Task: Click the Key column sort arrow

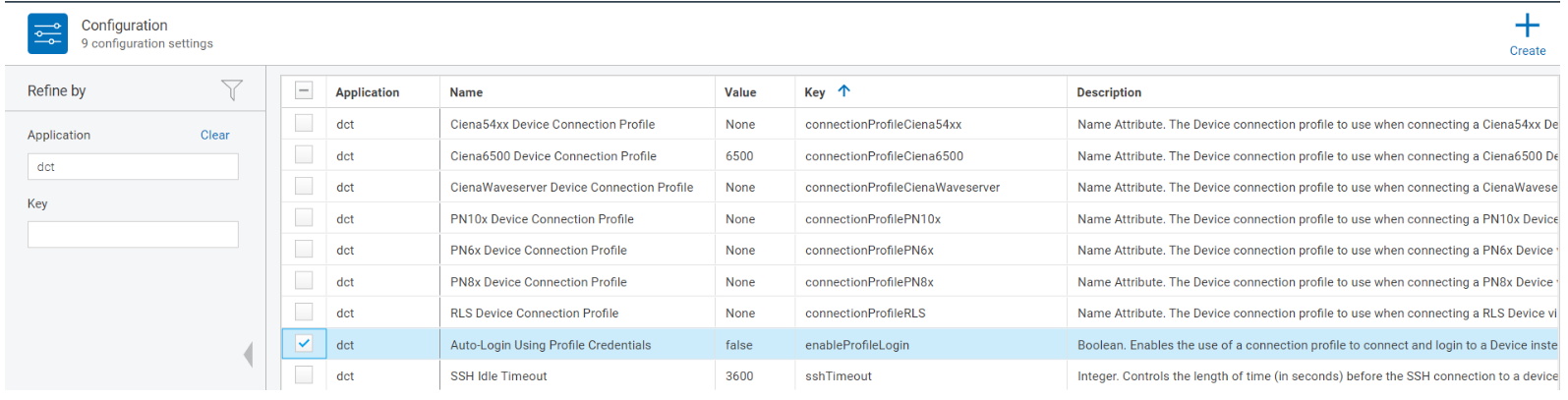Action: [x=843, y=91]
